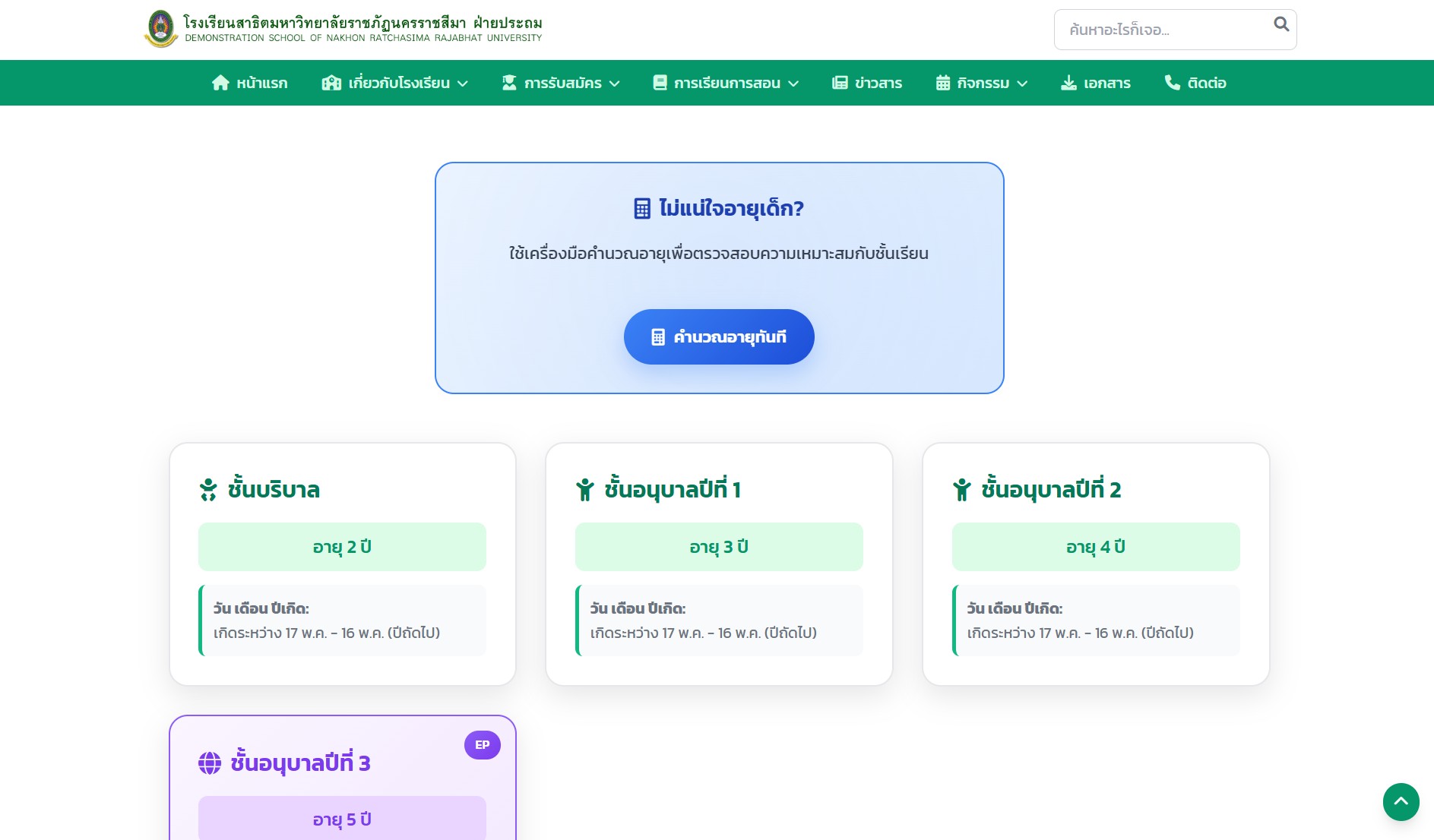Click the download icon beside เอกสาร
This screenshot has width=1434, height=840.
click(1068, 83)
